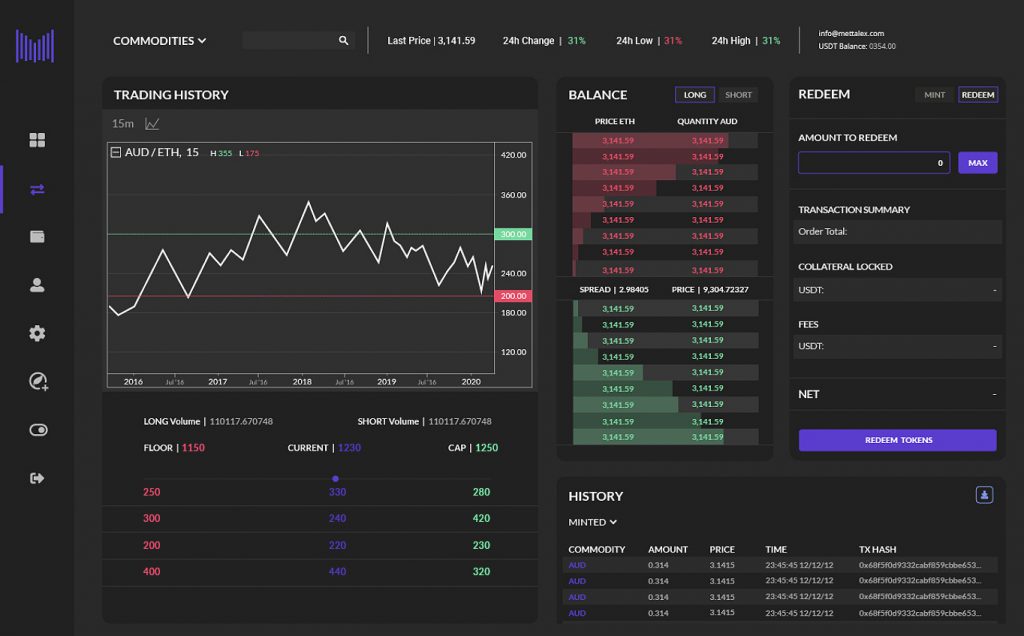Select the line chart type icon

pos(152,124)
